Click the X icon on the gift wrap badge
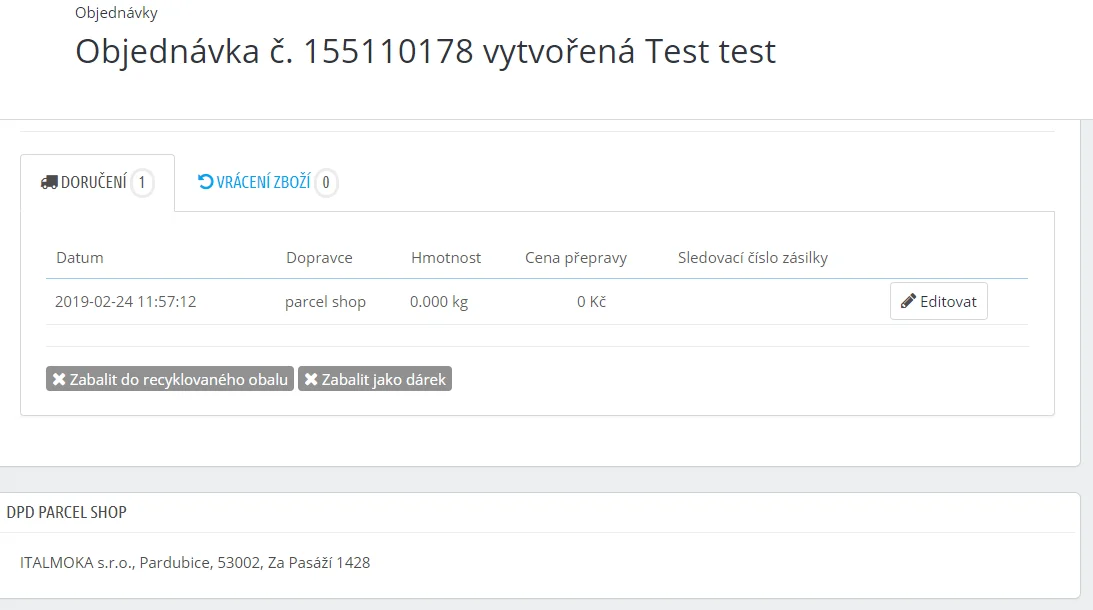The height and width of the screenshot is (610, 1093). coord(311,379)
